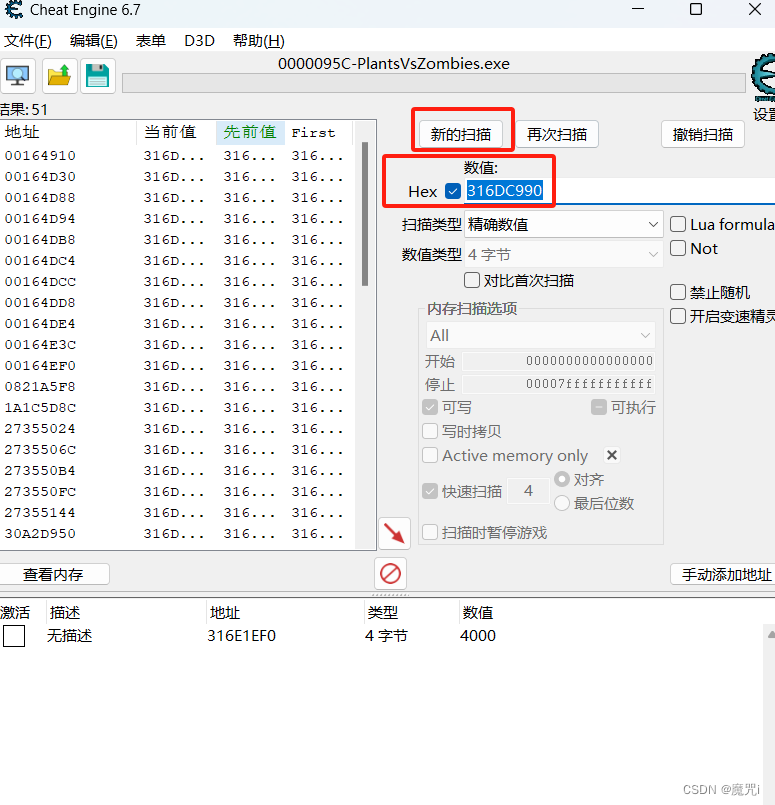The image size is (775, 805).
Task: Open the 数值类型 4 字节 dropdown
Action: (x=564, y=254)
